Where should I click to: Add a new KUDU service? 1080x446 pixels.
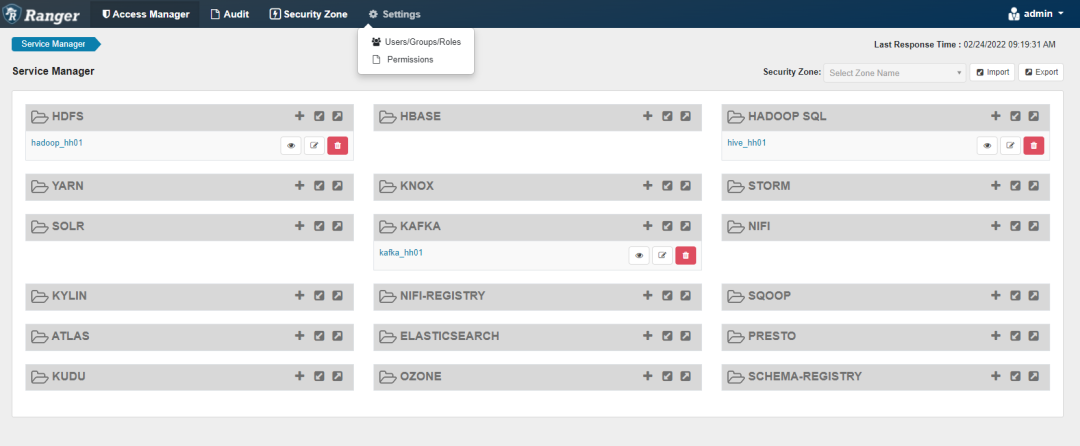[x=300, y=376]
